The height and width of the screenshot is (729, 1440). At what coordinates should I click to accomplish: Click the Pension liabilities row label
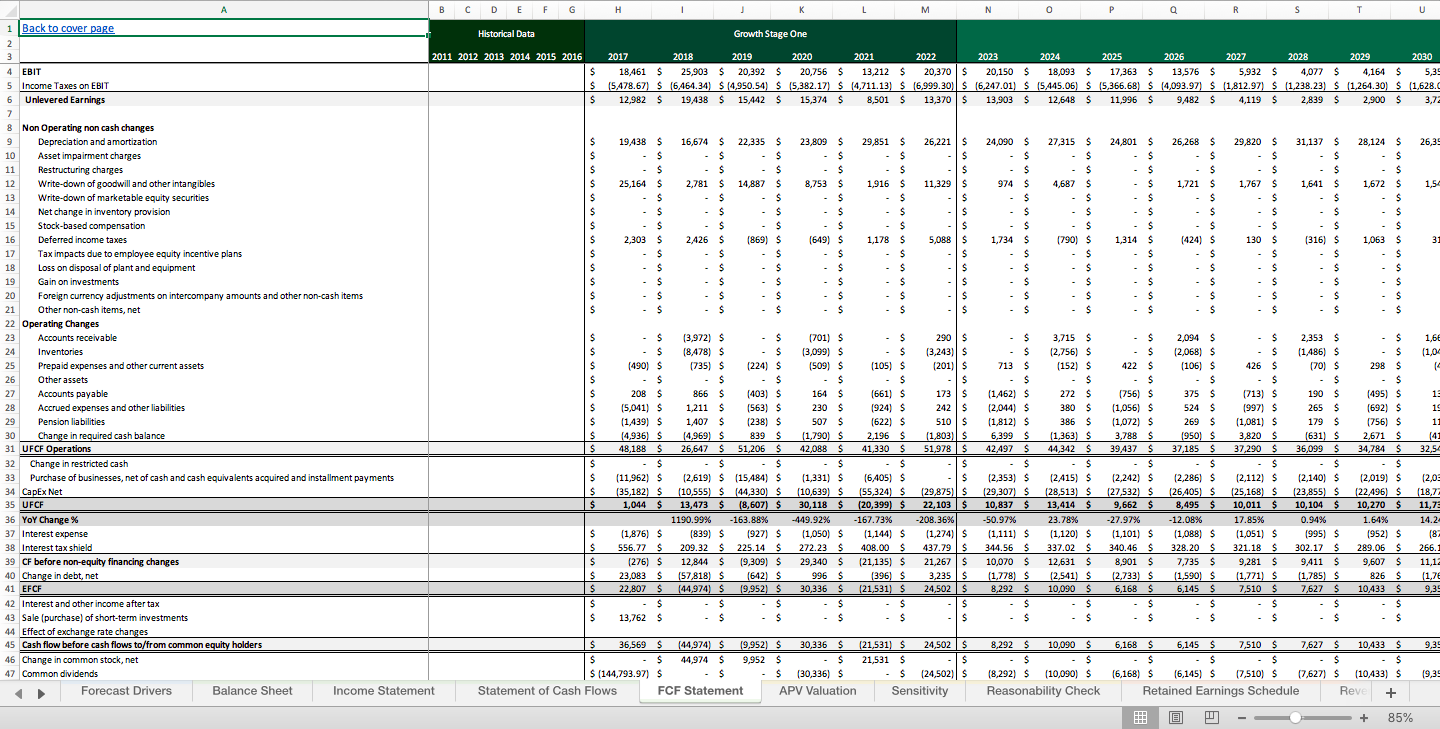(x=71, y=422)
